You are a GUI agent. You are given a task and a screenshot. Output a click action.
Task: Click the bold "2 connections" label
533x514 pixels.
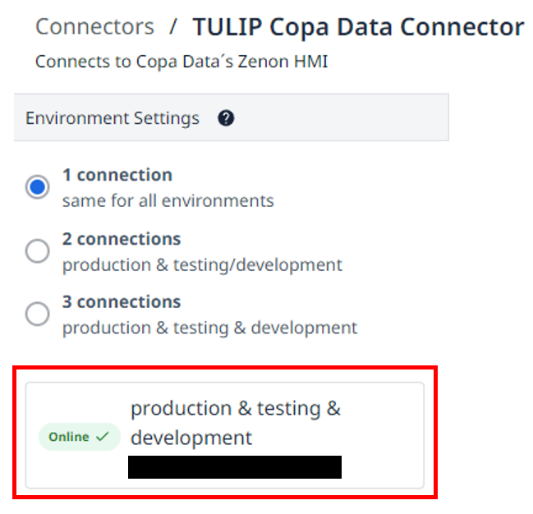tap(121, 239)
